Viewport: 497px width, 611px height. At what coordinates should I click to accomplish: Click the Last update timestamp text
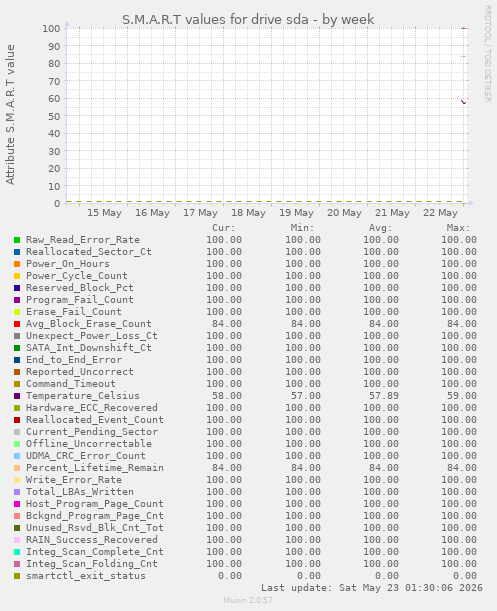pyautogui.click(x=372, y=588)
